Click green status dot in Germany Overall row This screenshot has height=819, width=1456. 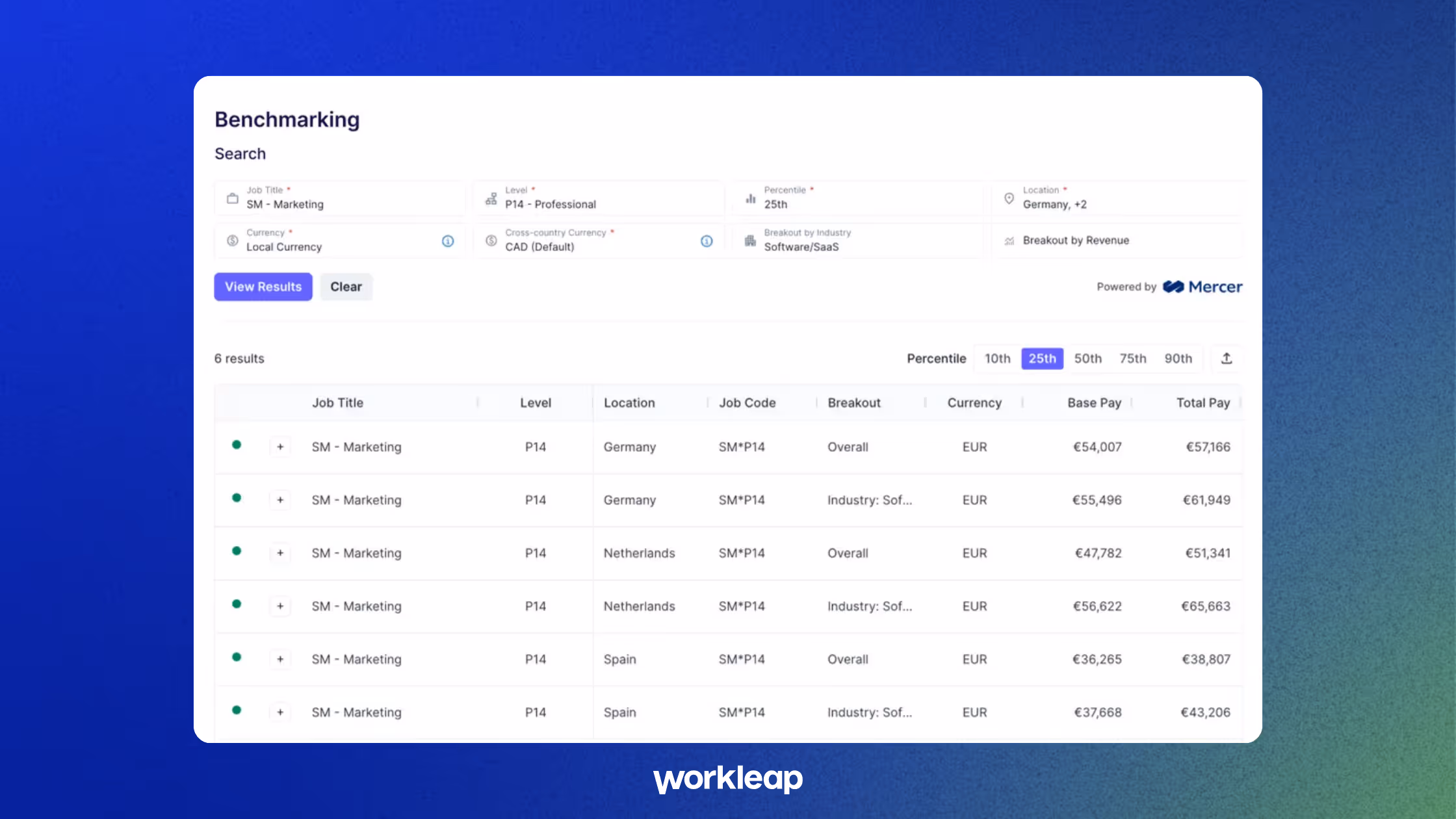click(237, 445)
